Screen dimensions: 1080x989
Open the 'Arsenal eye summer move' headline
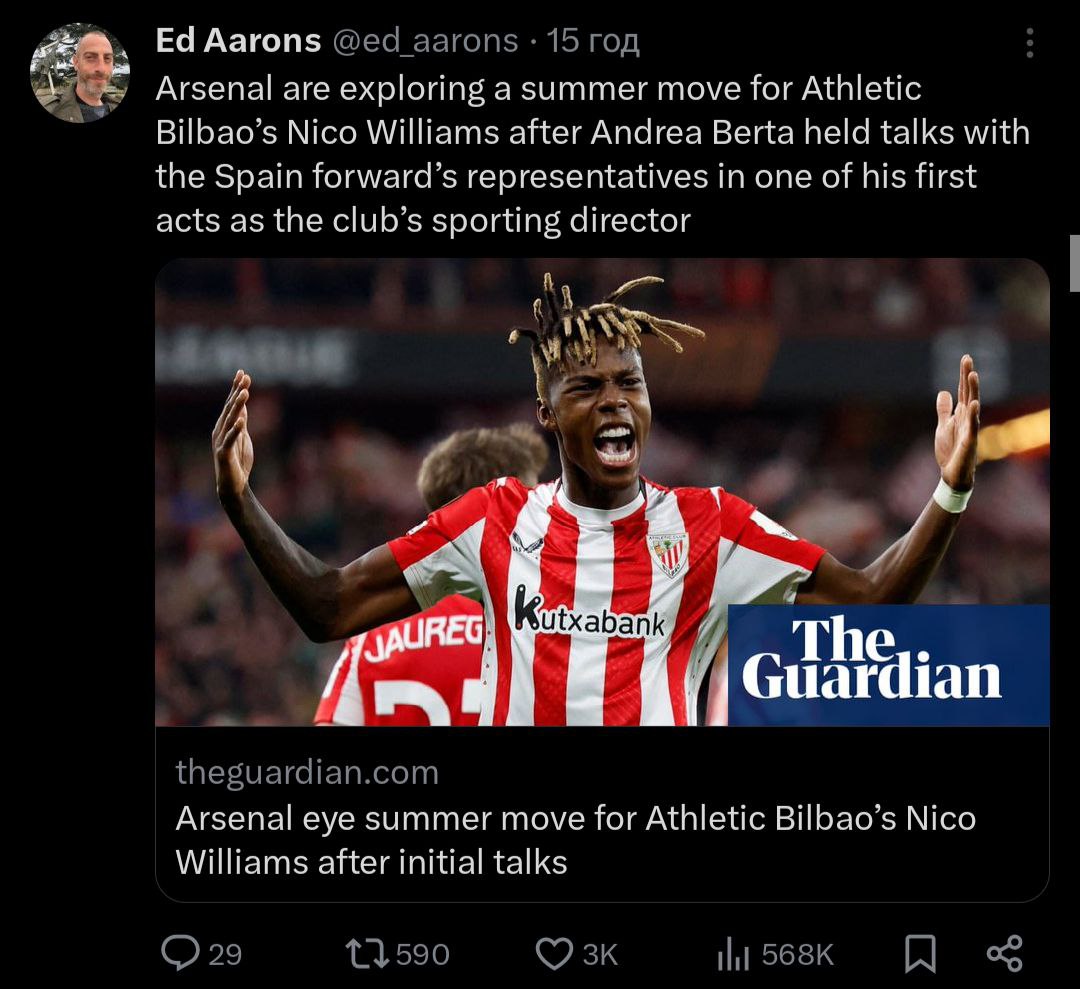pyautogui.click(x=576, y=840)
